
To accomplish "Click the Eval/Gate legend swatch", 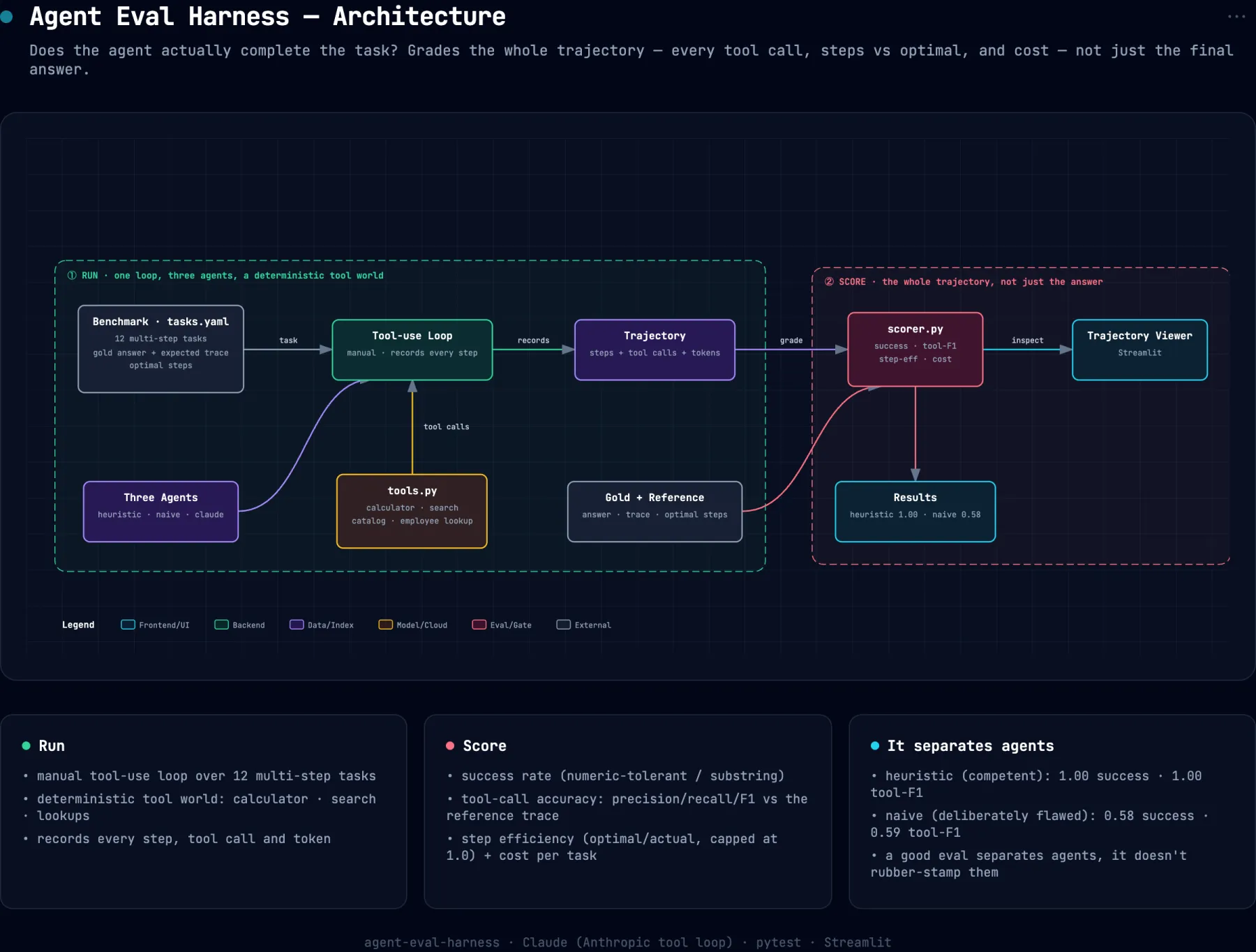I will (479, 625).
